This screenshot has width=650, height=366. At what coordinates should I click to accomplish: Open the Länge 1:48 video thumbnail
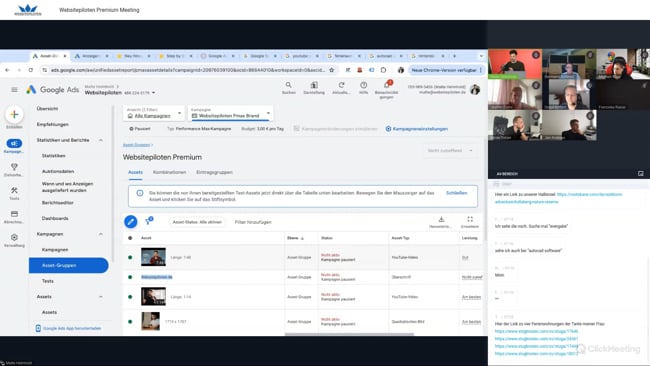pos(153,257)
